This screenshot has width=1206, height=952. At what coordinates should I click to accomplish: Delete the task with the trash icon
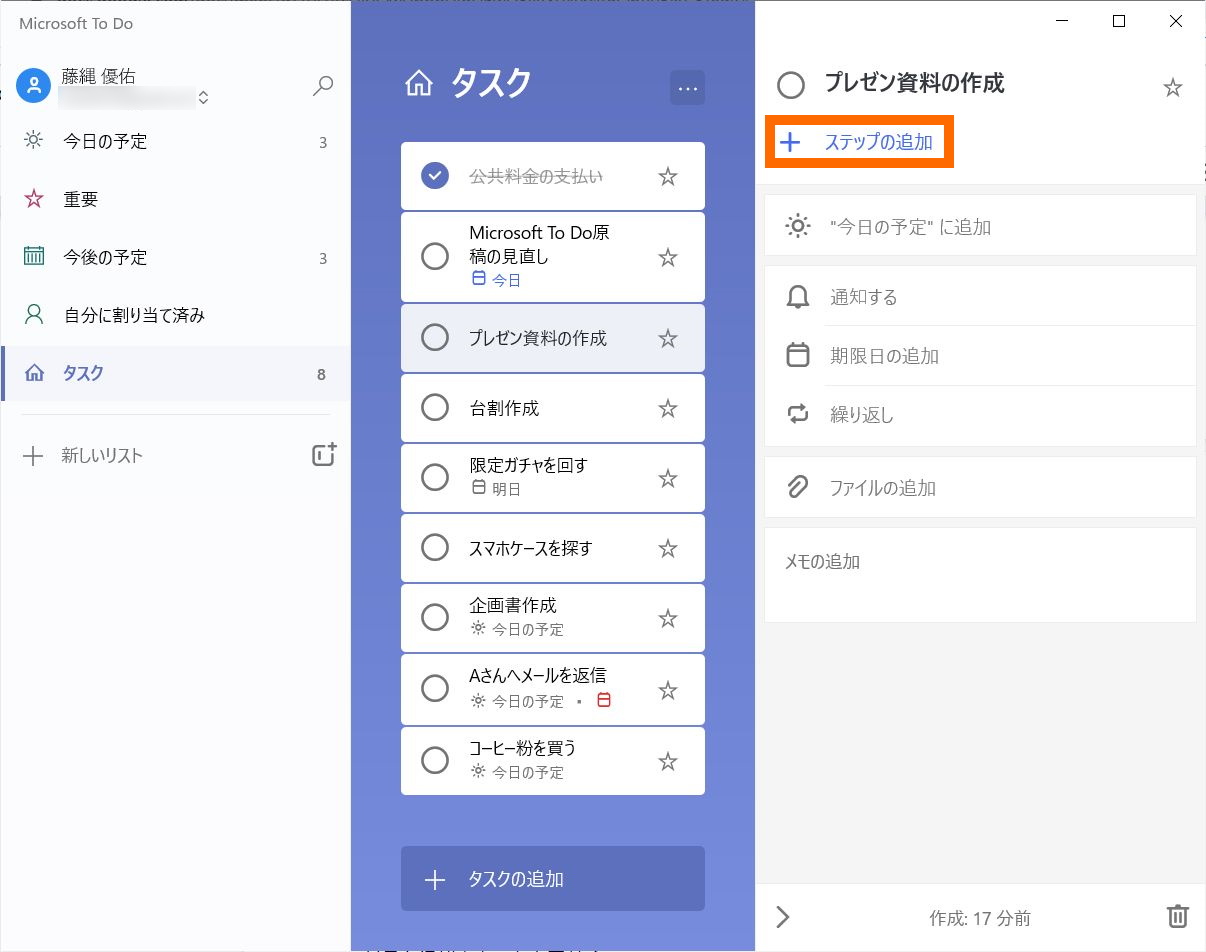pos(1176,917)
